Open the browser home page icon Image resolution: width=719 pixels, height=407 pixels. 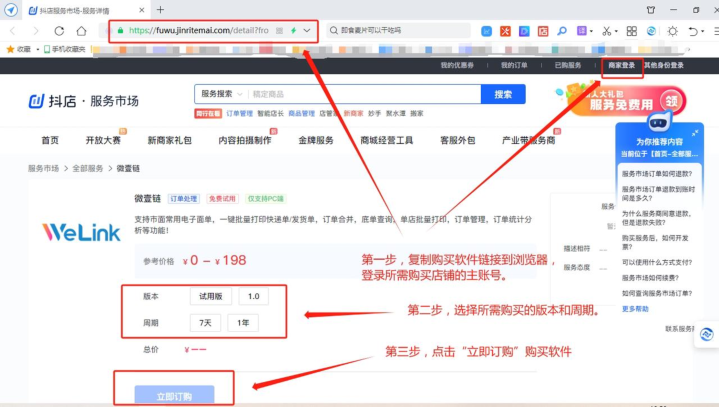click(81, 31)
